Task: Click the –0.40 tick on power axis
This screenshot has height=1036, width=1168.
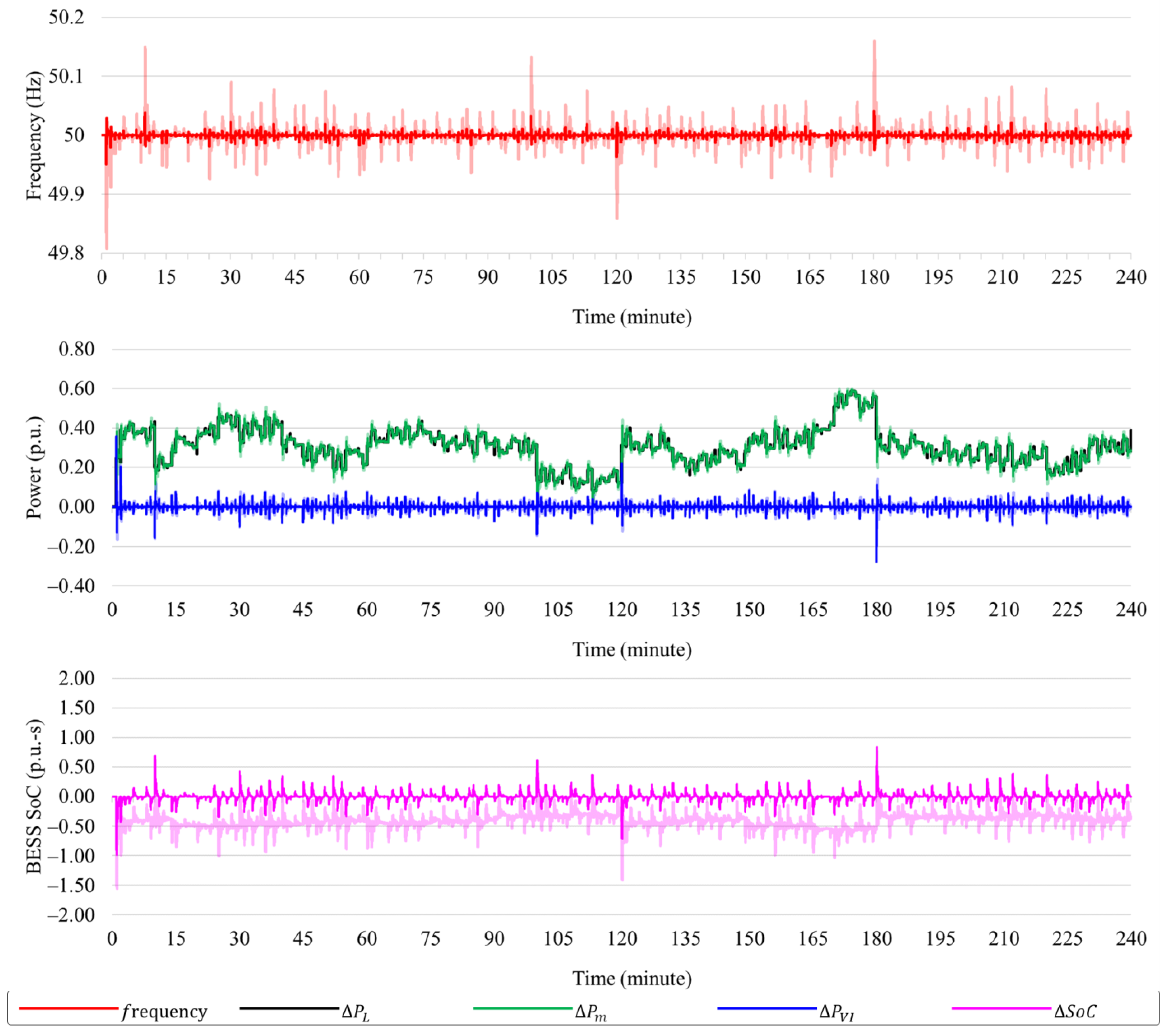Action: (71, 586)
